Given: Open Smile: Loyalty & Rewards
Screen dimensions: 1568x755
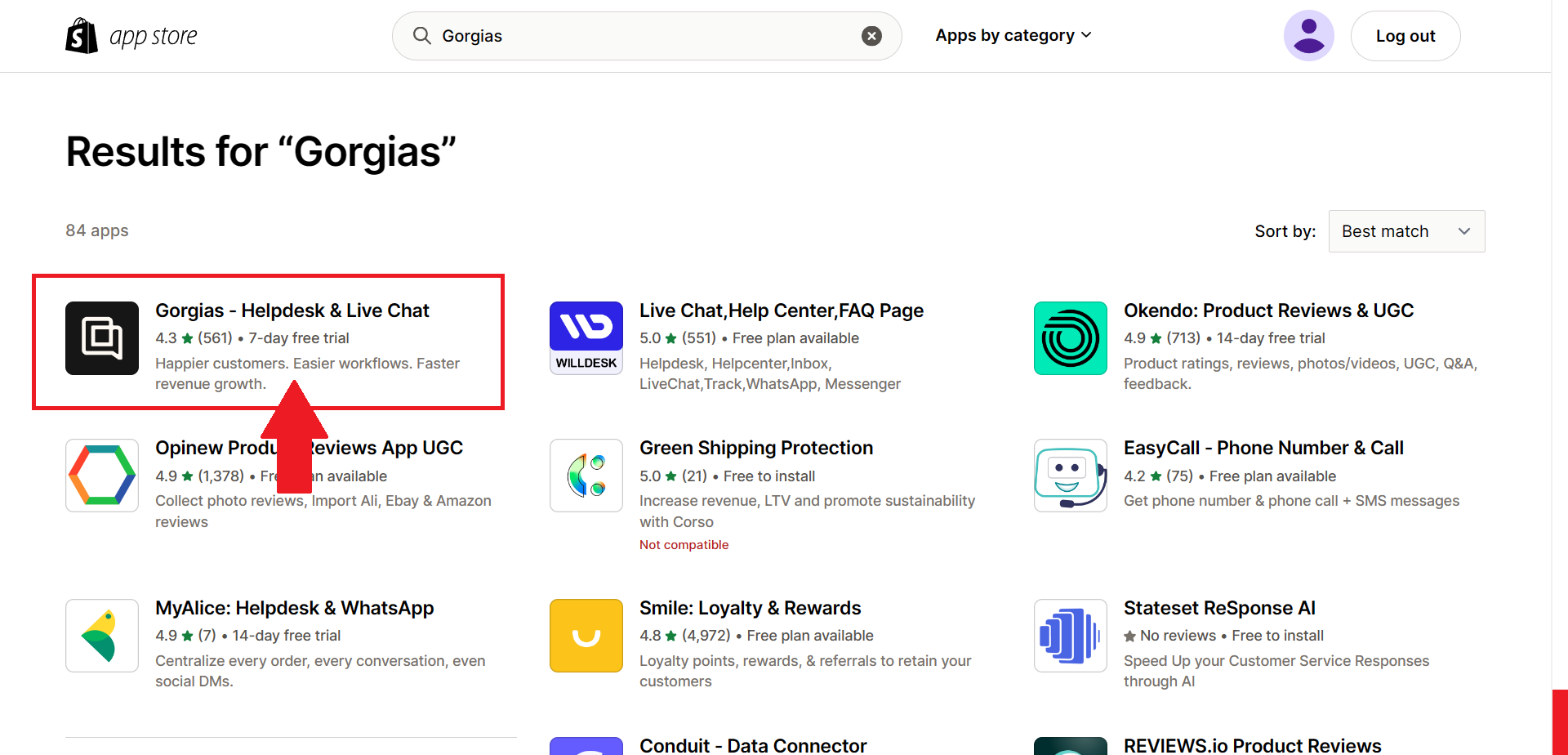Looking at the screenshot, I should click(751, 608).
